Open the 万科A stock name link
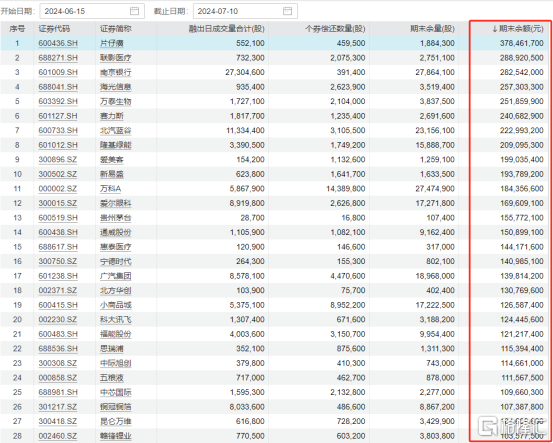The image size is (553, 443). point(110,189)
